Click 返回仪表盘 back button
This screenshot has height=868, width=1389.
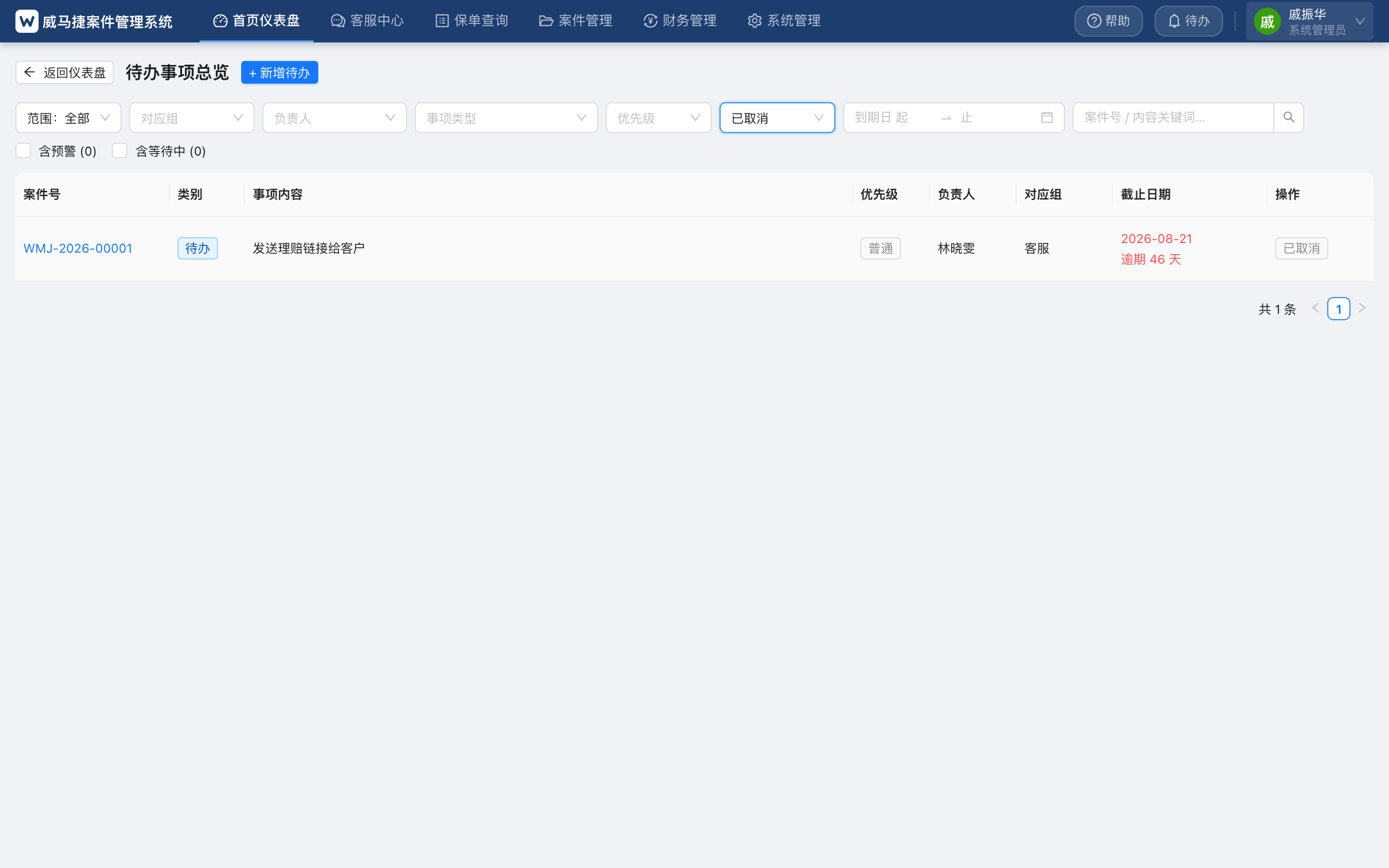click(64, 73)
